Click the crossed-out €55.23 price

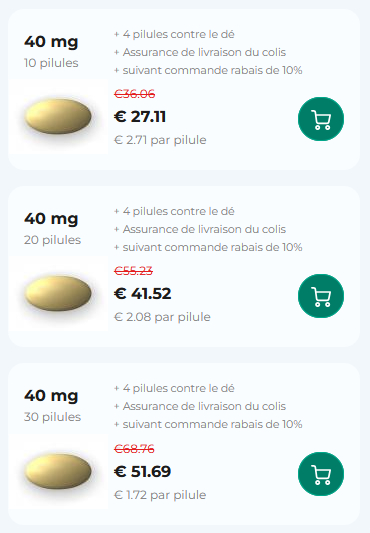[x=133, y=271]
